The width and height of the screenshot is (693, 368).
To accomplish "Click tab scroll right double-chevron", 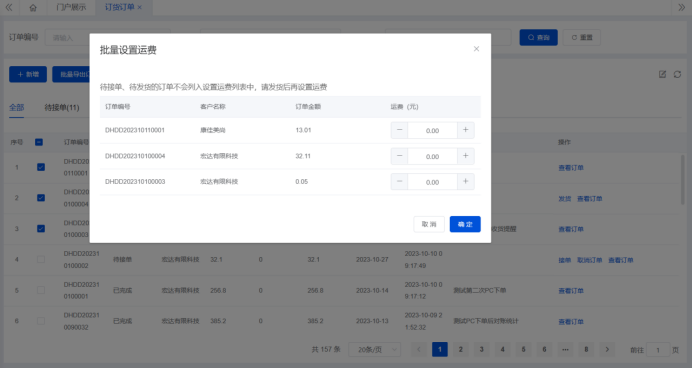I will pyautogui.click(x=682, y=7).
